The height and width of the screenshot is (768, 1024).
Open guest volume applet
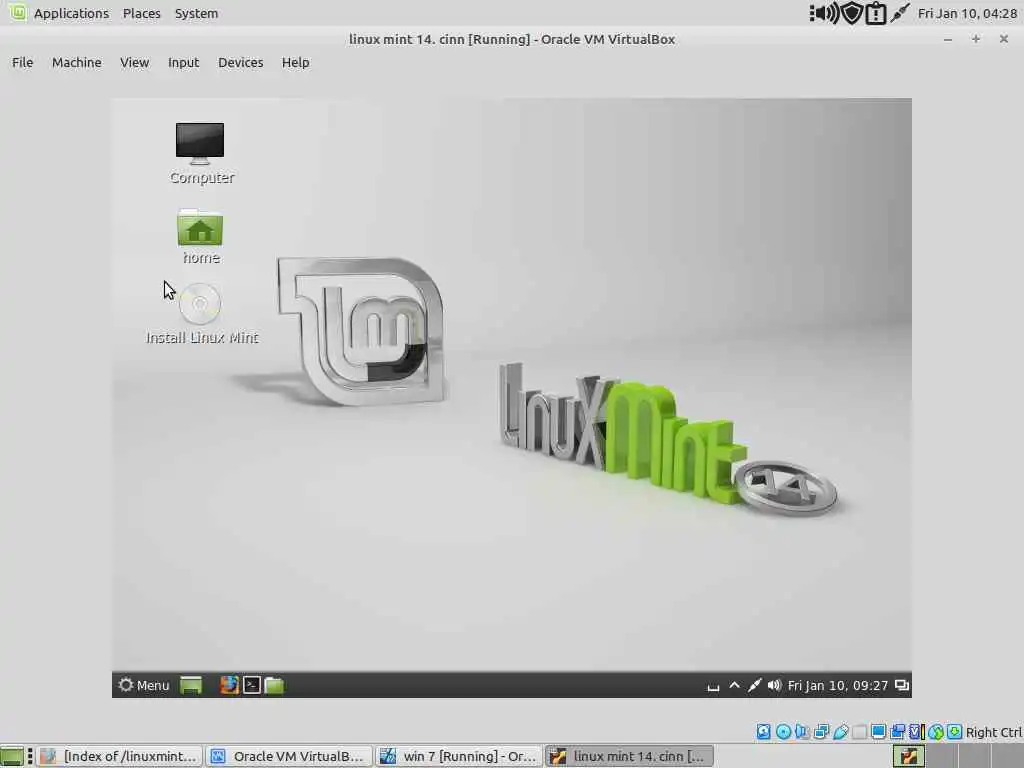coord(775,685)
